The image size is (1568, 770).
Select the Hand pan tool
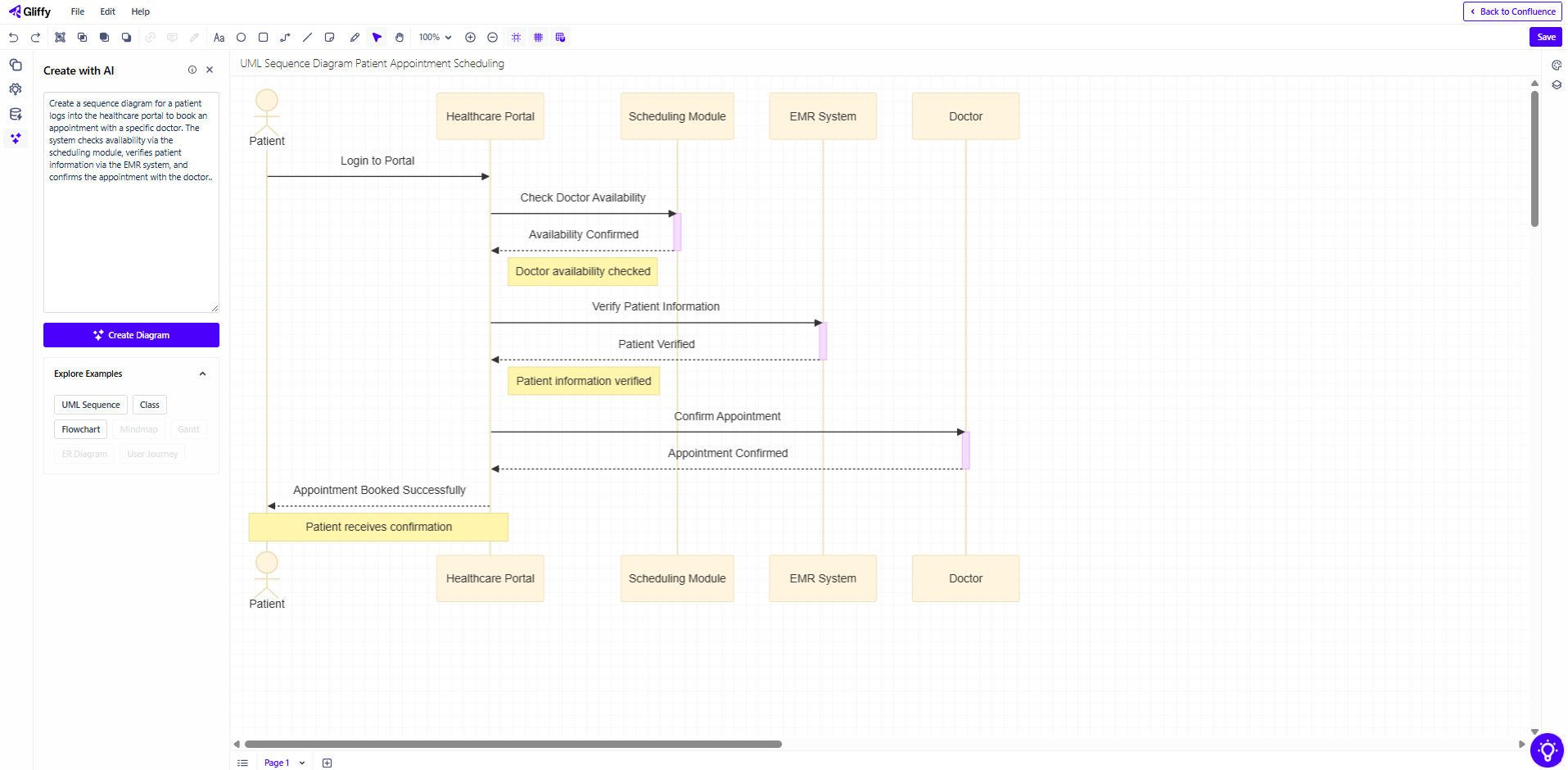(x=399, y=38)
